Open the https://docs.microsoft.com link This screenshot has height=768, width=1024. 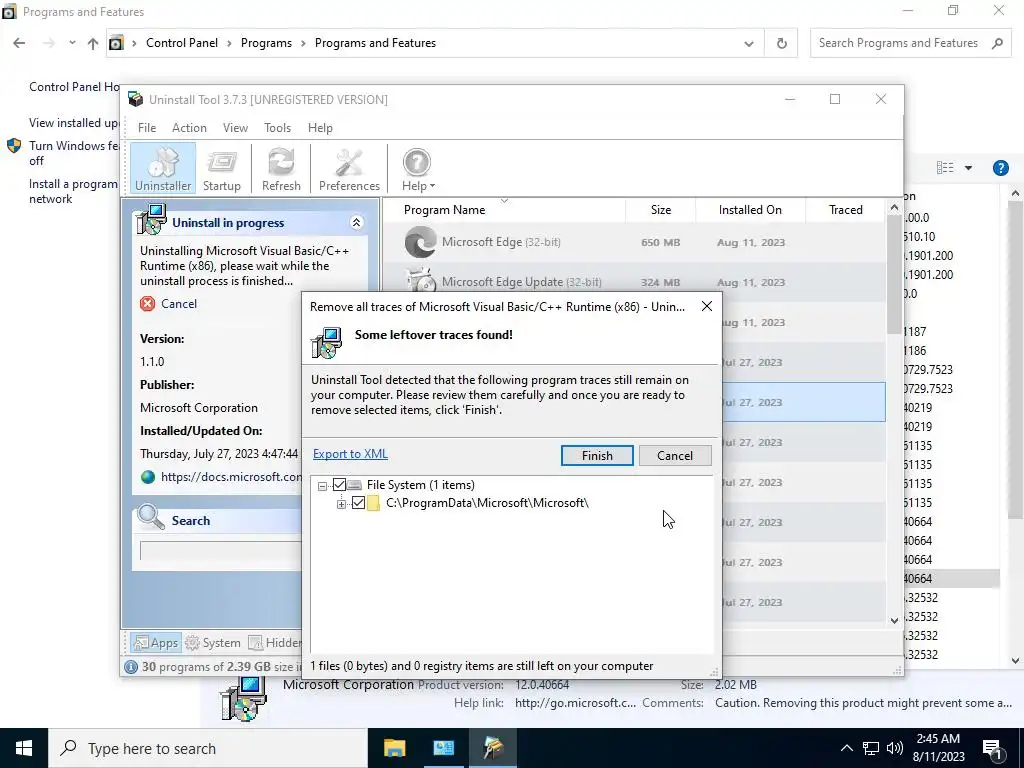[x=231, y=477]
